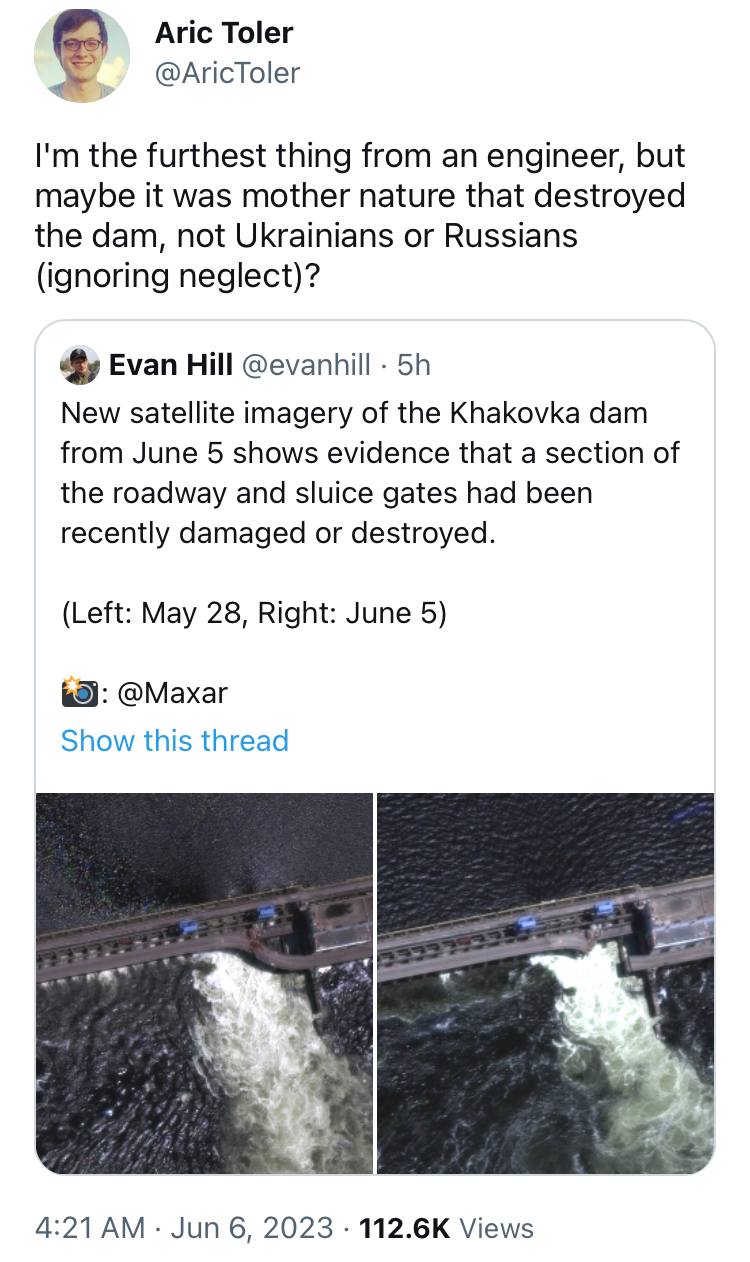Click the 5h quoted tweet timestamp
750x1262 pixels.
tap(414, 366)
